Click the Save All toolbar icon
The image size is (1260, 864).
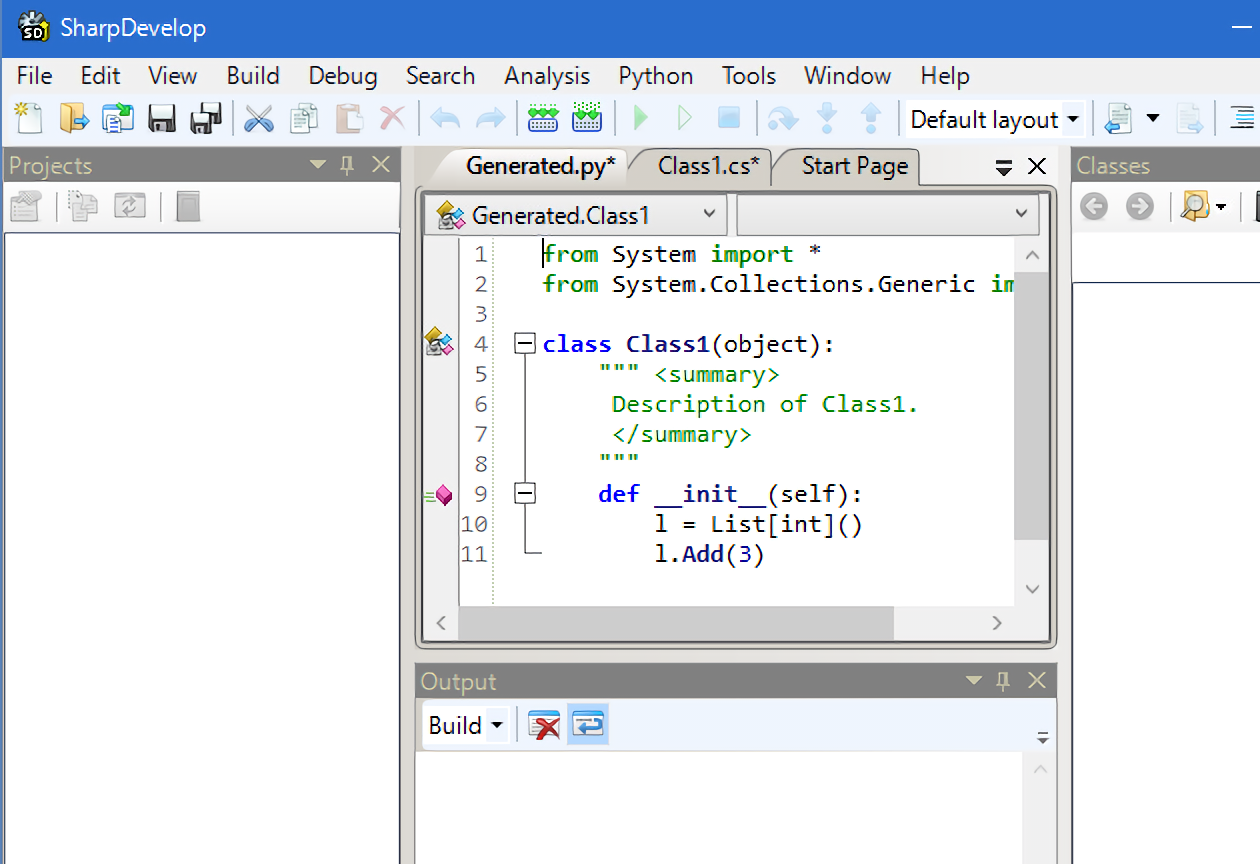[x=206, y=119]
